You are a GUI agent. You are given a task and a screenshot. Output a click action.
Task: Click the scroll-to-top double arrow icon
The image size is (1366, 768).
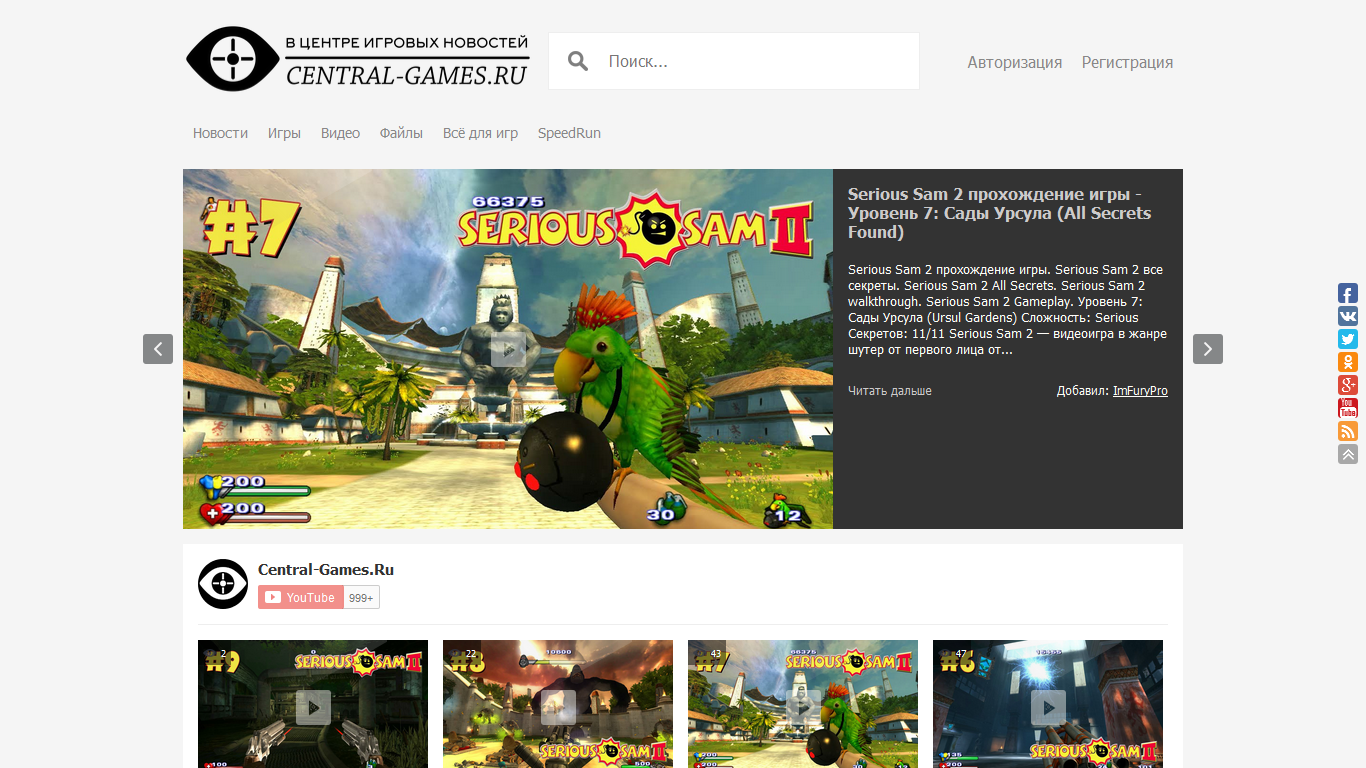1348,454
